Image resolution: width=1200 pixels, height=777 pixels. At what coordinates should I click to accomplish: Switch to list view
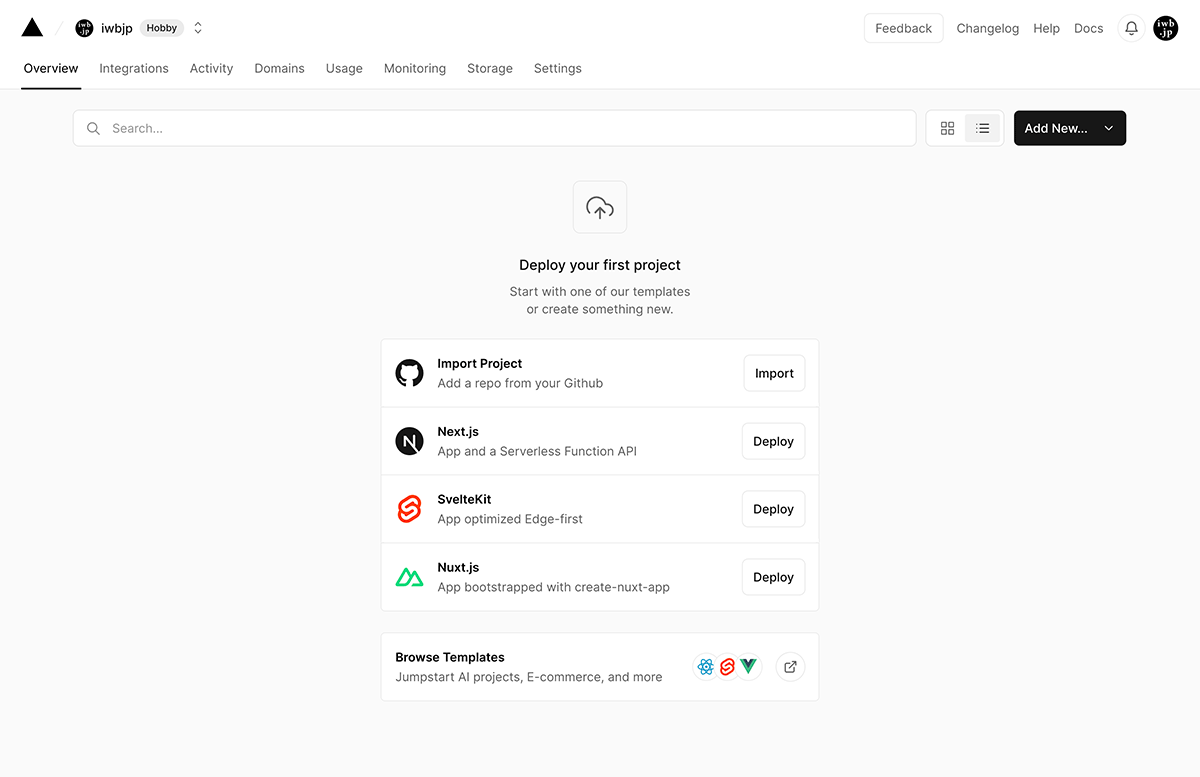[x=983, y=128]
